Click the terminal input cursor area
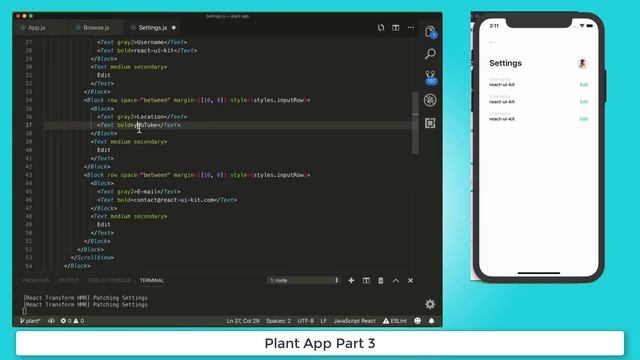This screenshot has height=360, width=640. [x=24, y=311]
